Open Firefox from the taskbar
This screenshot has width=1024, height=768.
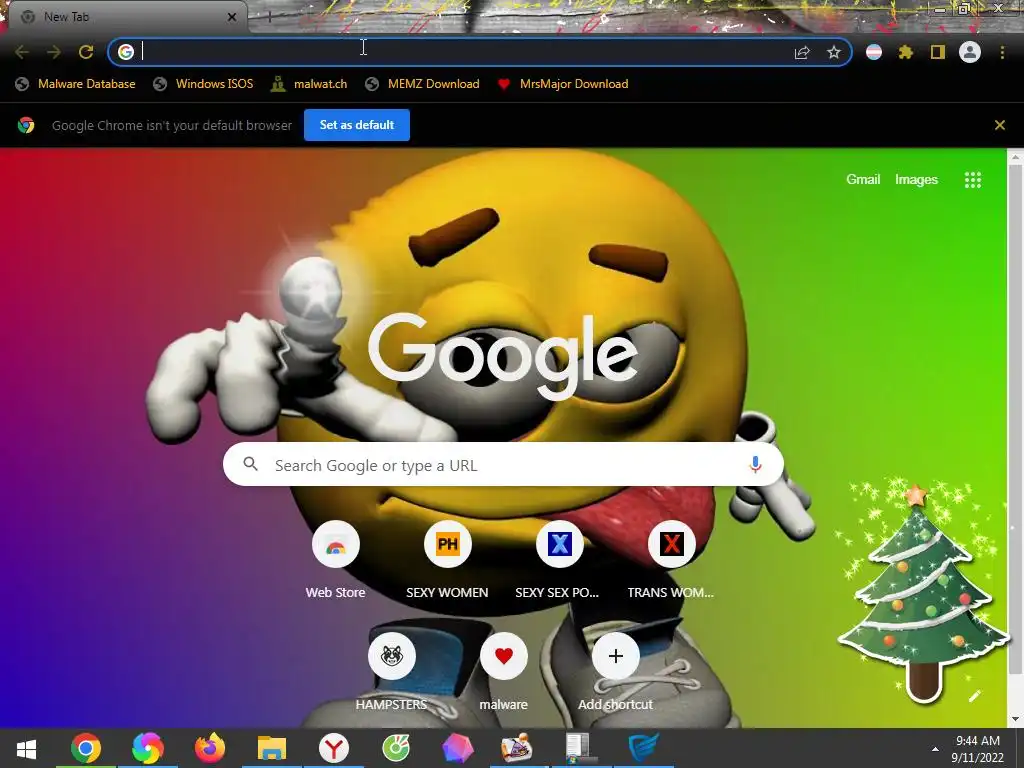point(210,748)
